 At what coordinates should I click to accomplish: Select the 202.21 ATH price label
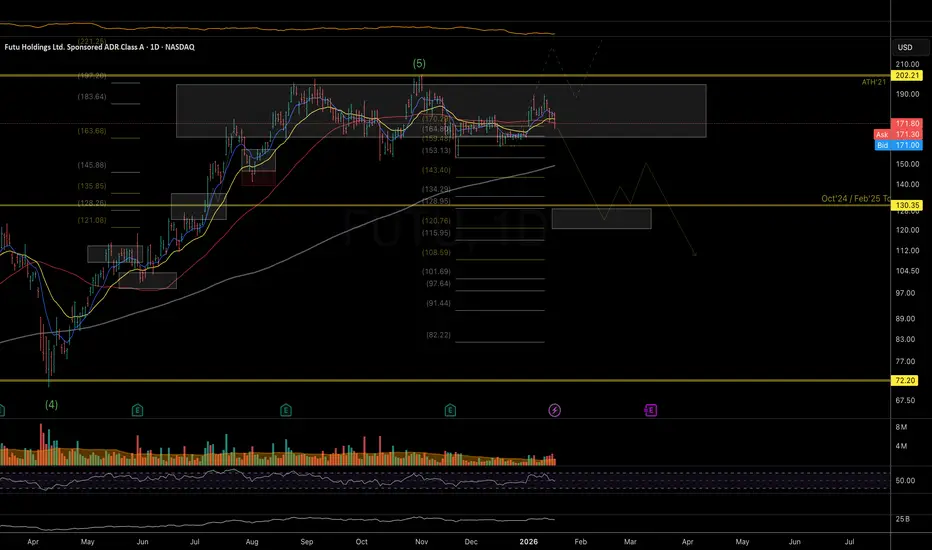pos(907,76)
